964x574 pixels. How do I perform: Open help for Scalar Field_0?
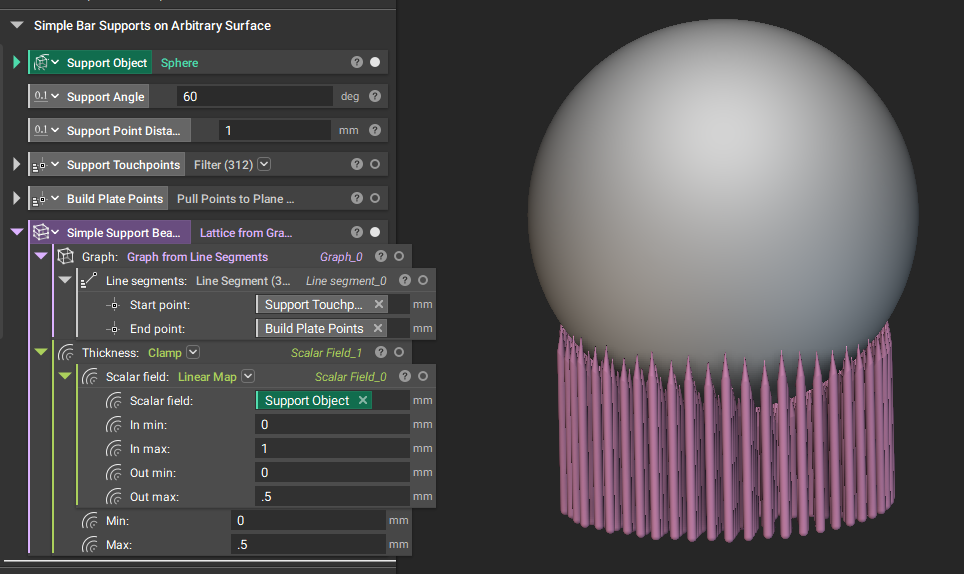[405, 376]
